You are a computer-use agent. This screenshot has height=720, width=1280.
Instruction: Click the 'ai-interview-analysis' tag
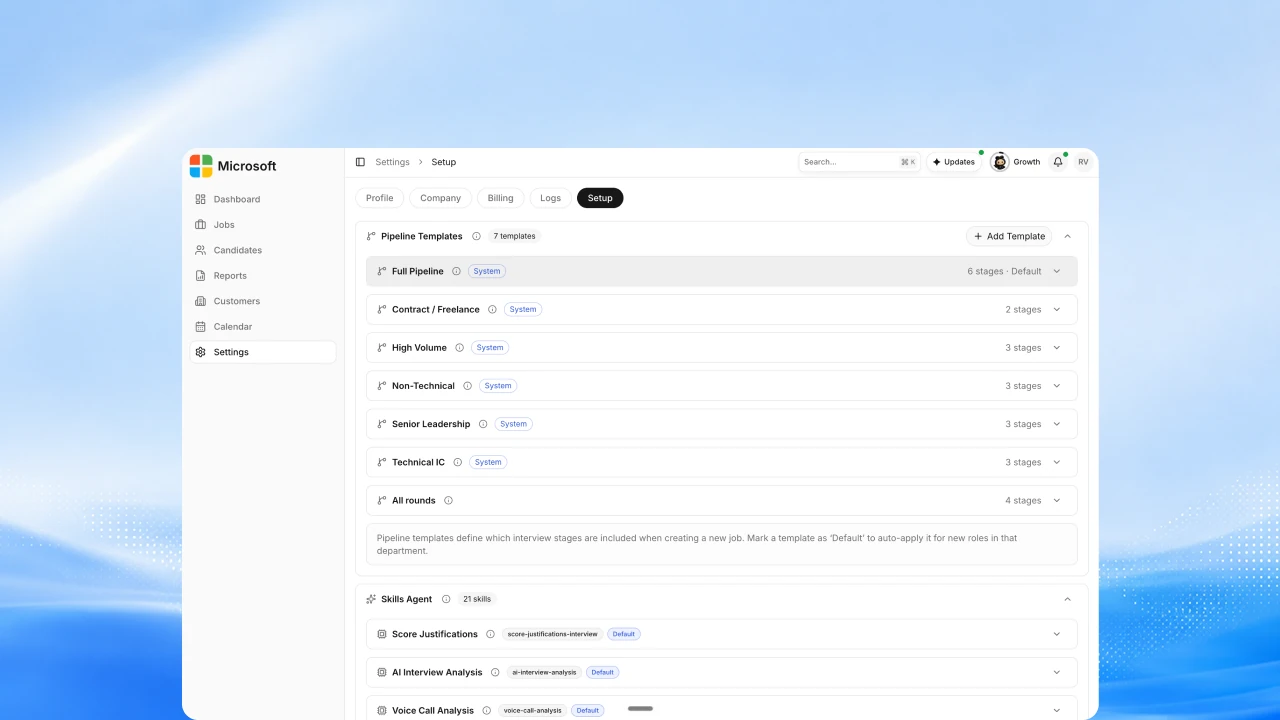pyautogui.click(x=544, y=672)
